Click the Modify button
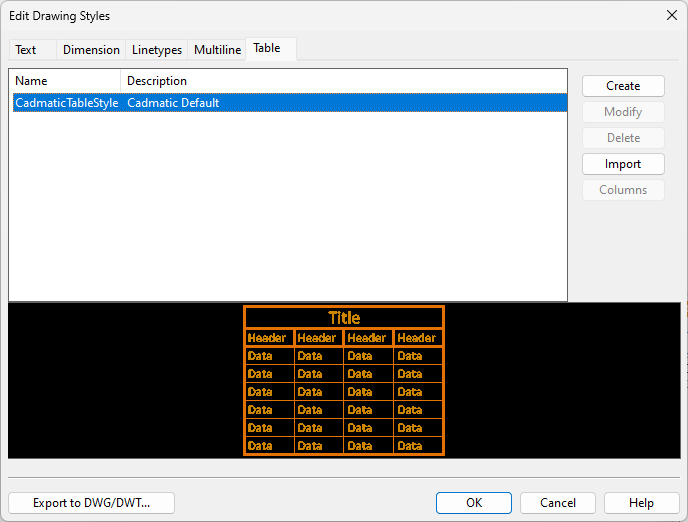 (623, 112)
